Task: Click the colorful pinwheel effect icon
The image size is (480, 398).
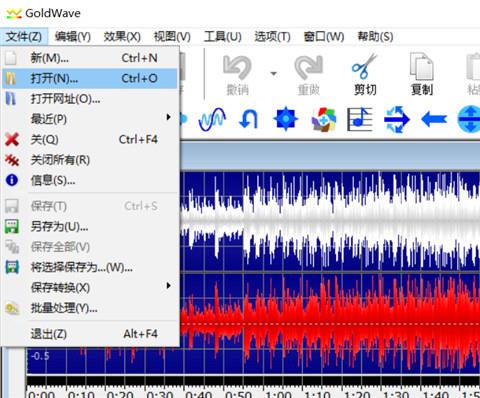Action: pyautogui.click(x=323, y=119)
